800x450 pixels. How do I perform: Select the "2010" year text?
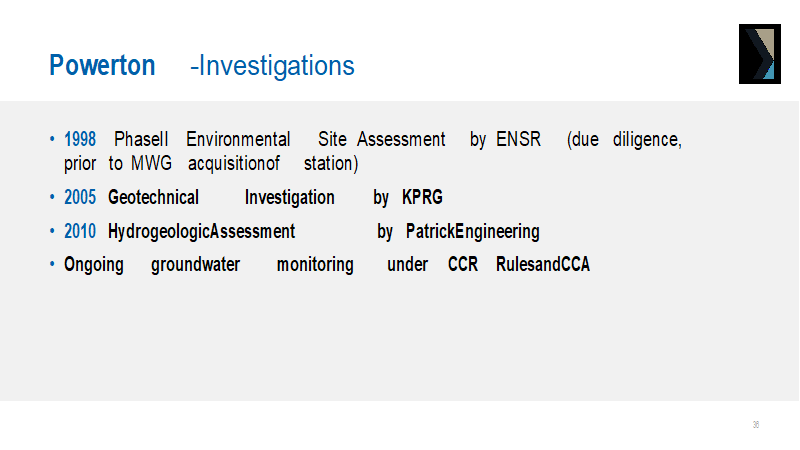(80, 232)
